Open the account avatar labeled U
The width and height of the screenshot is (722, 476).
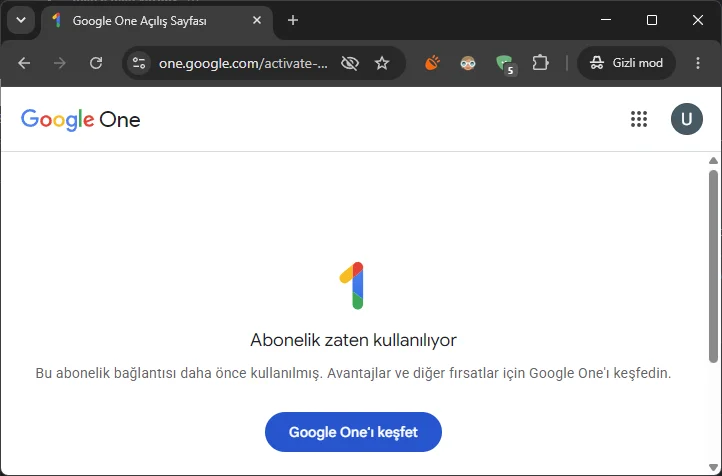coord(687,119)
